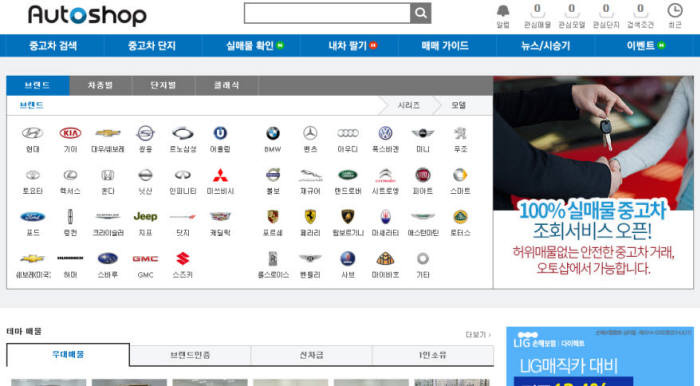Open the 신차급 theme tab
The image size is (700, 386).
click(x=311, y=355)
